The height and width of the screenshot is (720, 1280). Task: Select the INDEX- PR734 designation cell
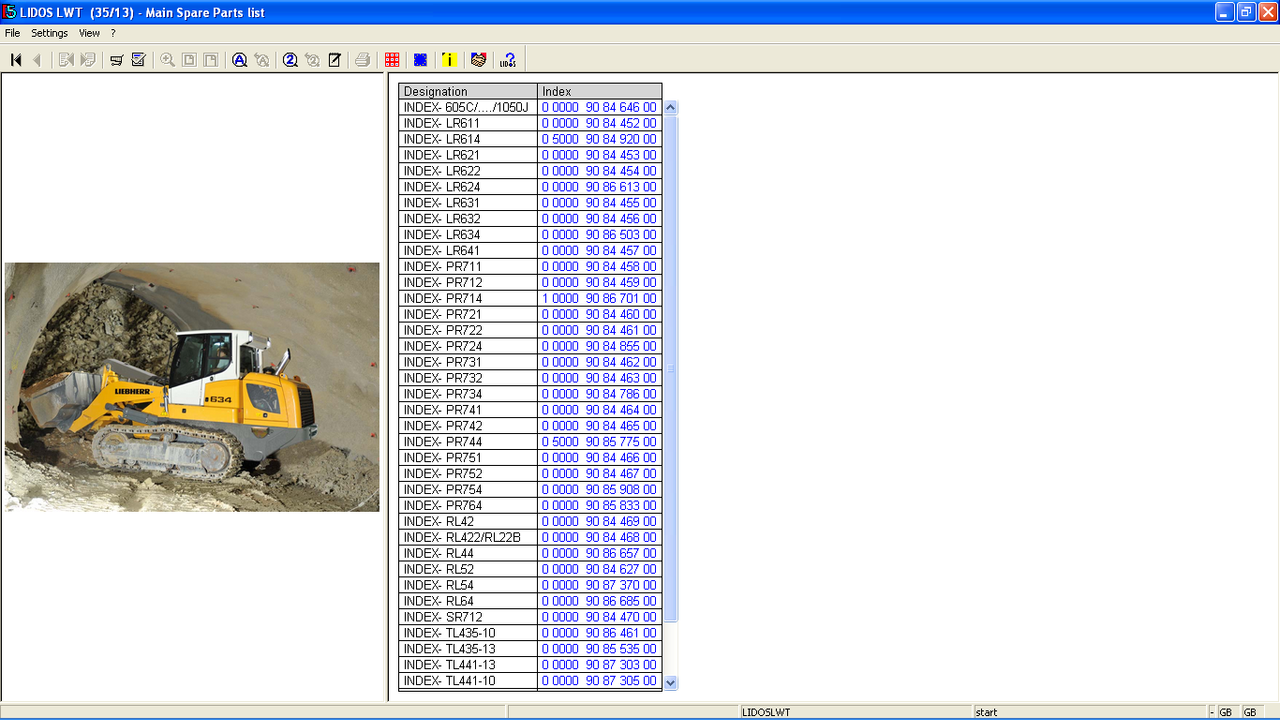click(468, 394)
